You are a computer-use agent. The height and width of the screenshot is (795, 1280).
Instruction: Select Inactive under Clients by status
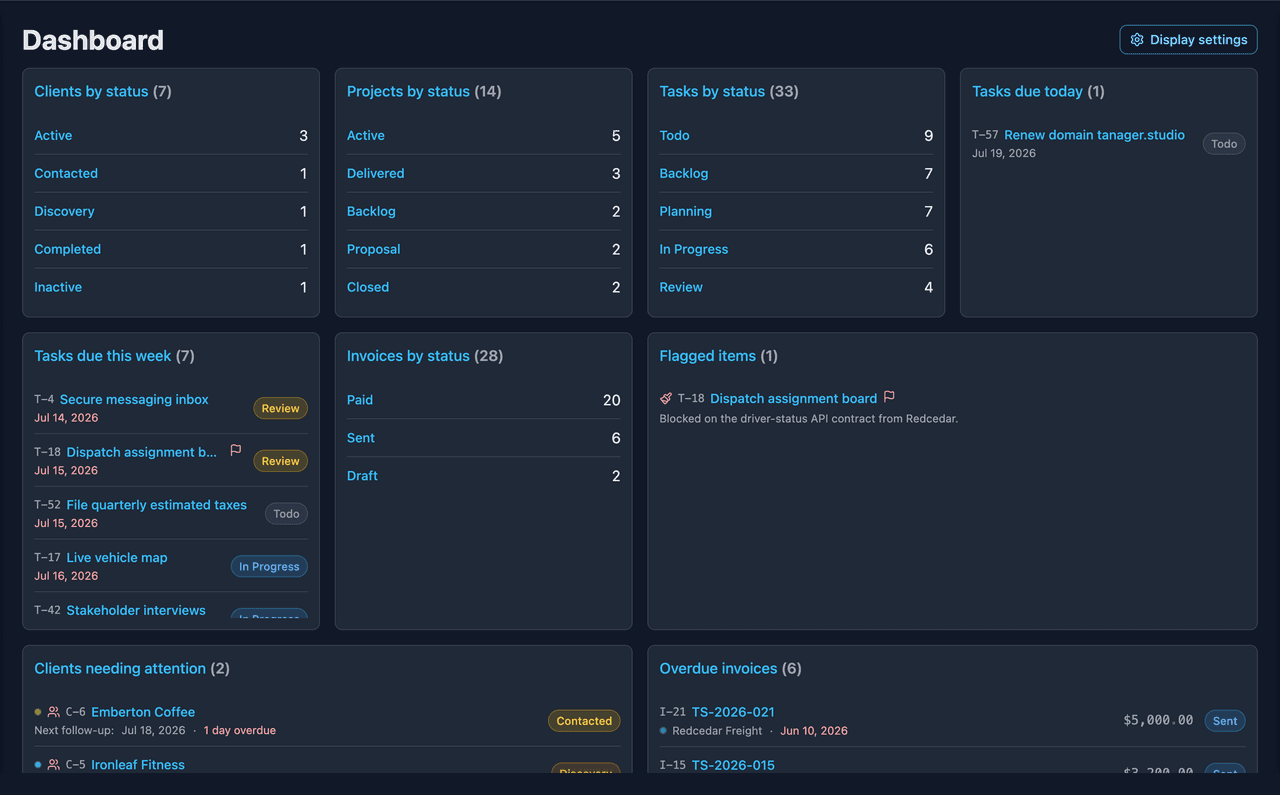tap(58, 288)
